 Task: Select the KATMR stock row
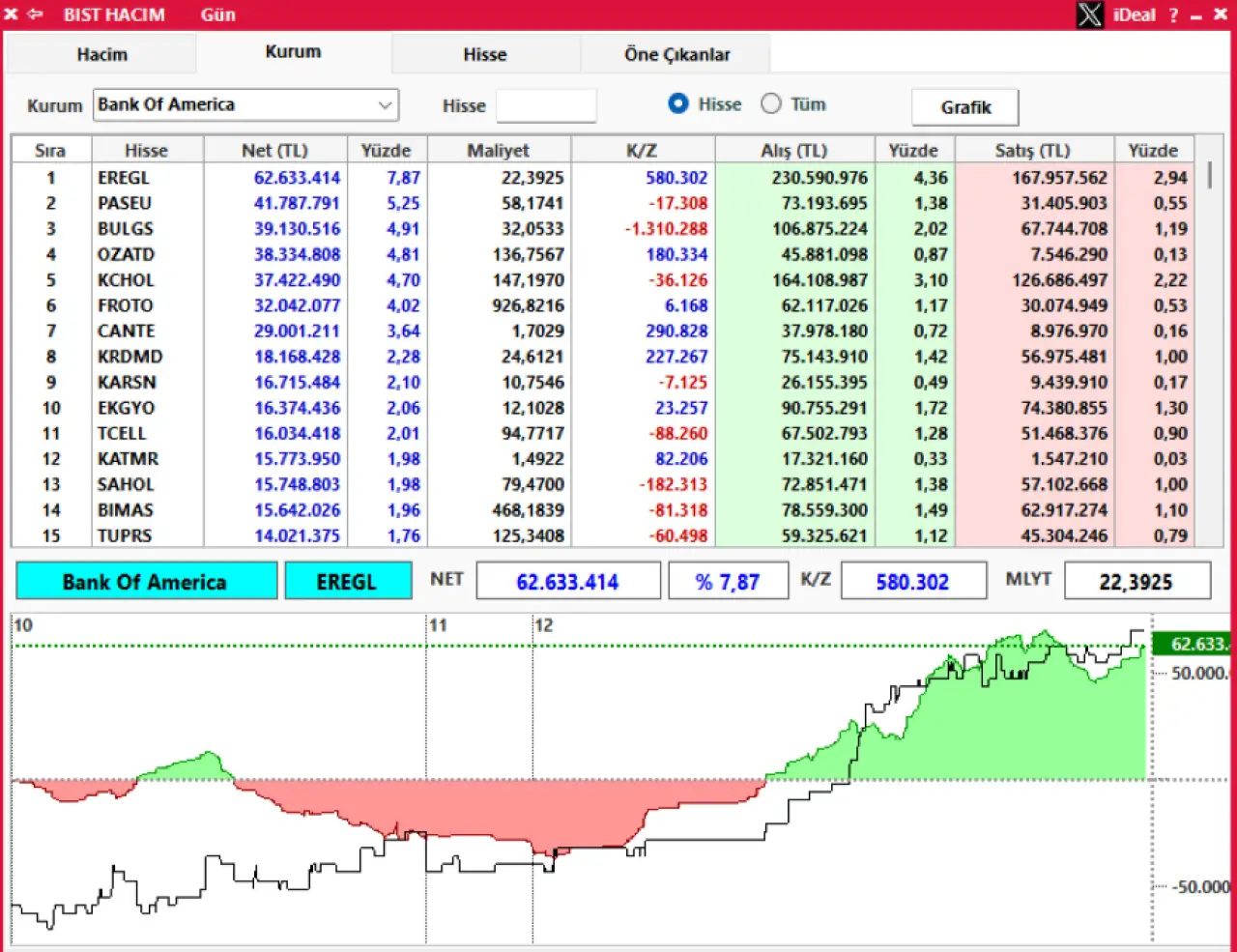(603, 458)
